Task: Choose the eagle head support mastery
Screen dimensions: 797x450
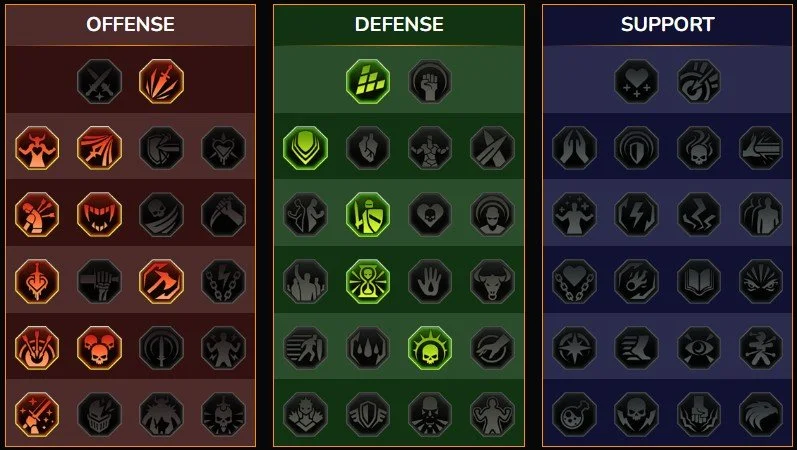Action: (761, 414)
